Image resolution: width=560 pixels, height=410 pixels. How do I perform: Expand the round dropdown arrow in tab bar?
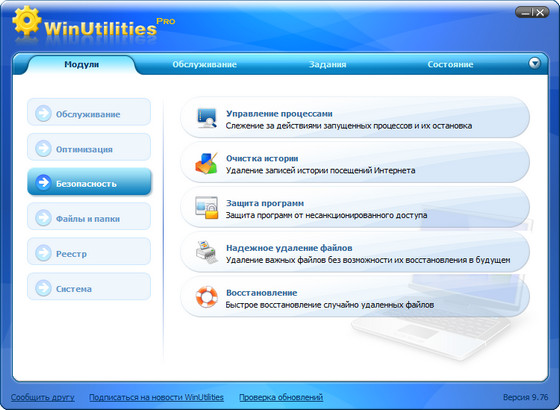pos(534,64)
